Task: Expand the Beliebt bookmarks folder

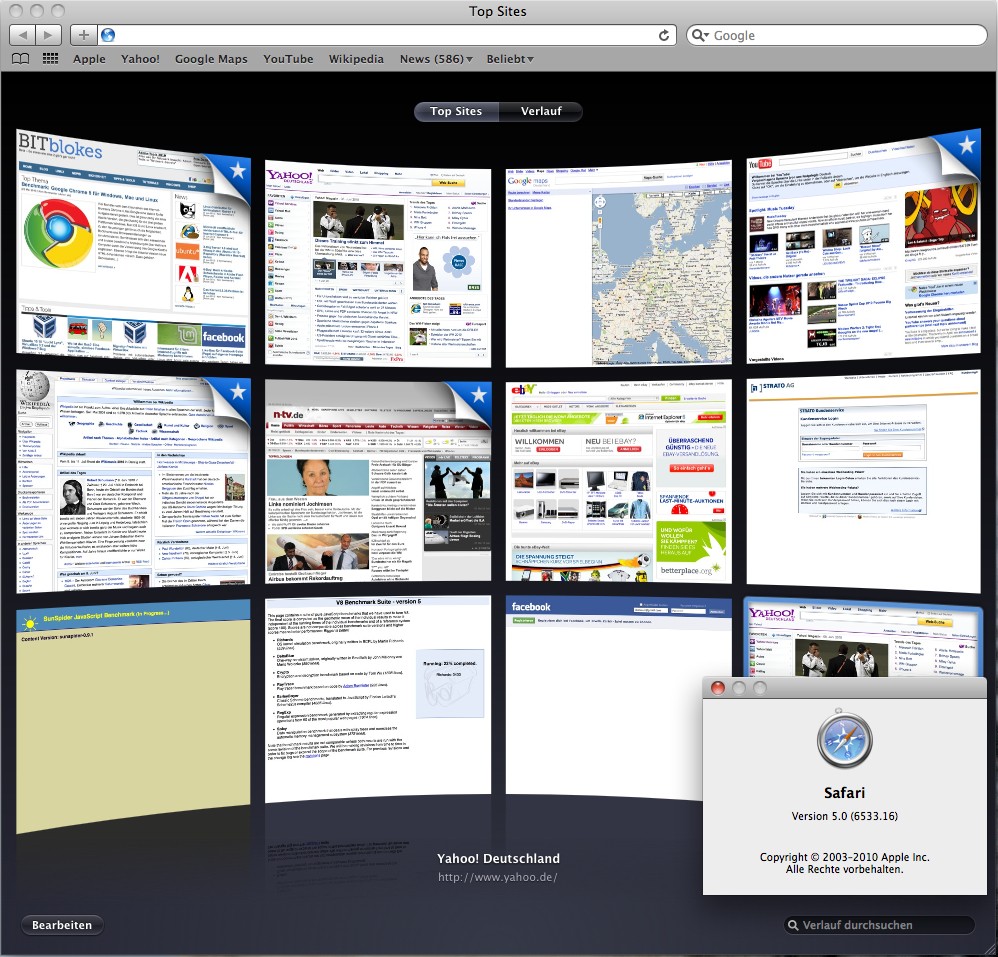Action: (510, 59)
